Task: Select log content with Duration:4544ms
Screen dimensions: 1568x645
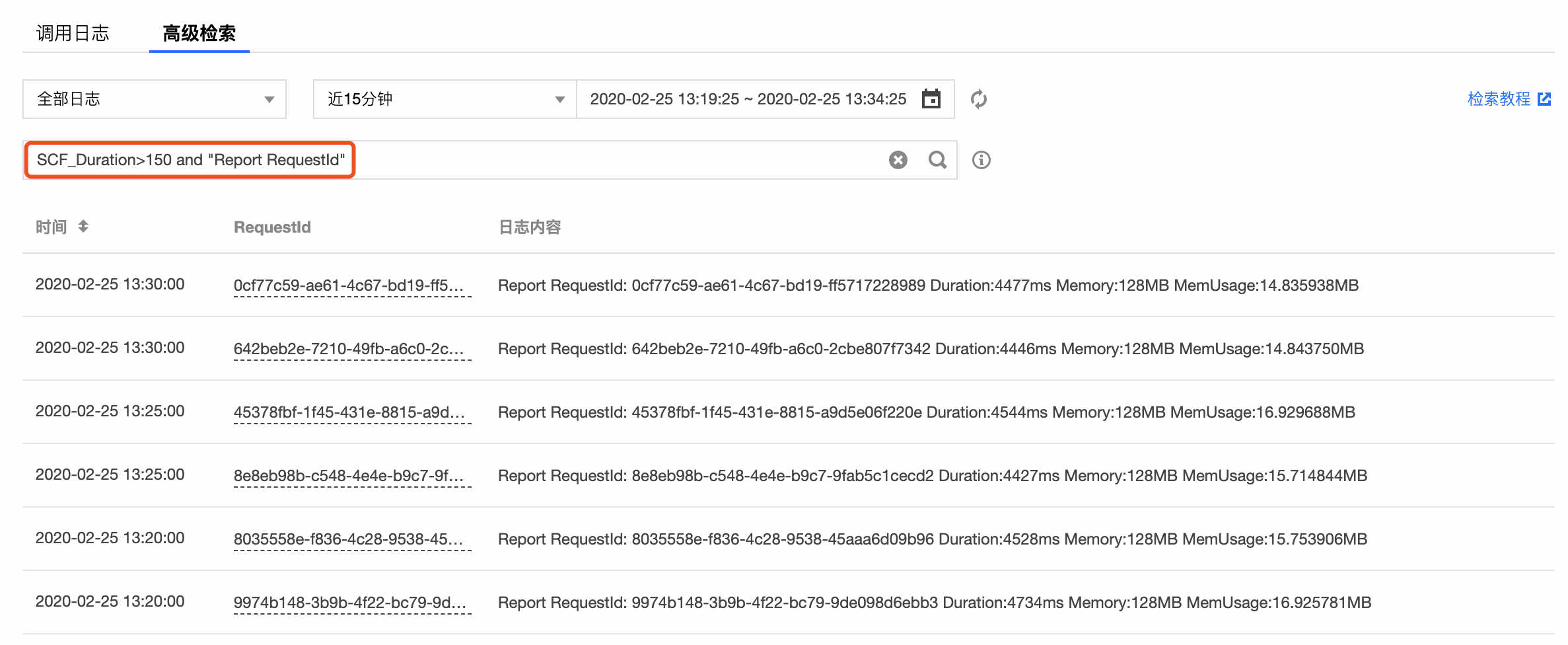Action: point(927,412)
